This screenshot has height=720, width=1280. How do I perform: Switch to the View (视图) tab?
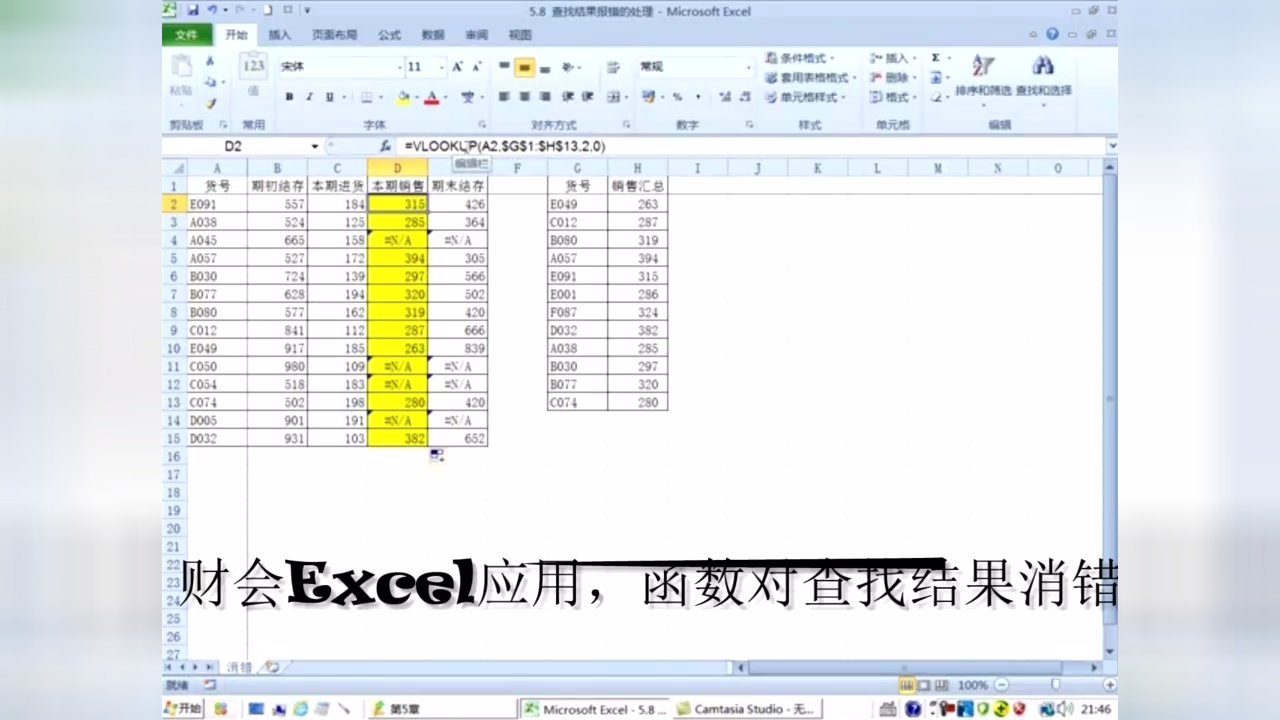tap(520, 35)
